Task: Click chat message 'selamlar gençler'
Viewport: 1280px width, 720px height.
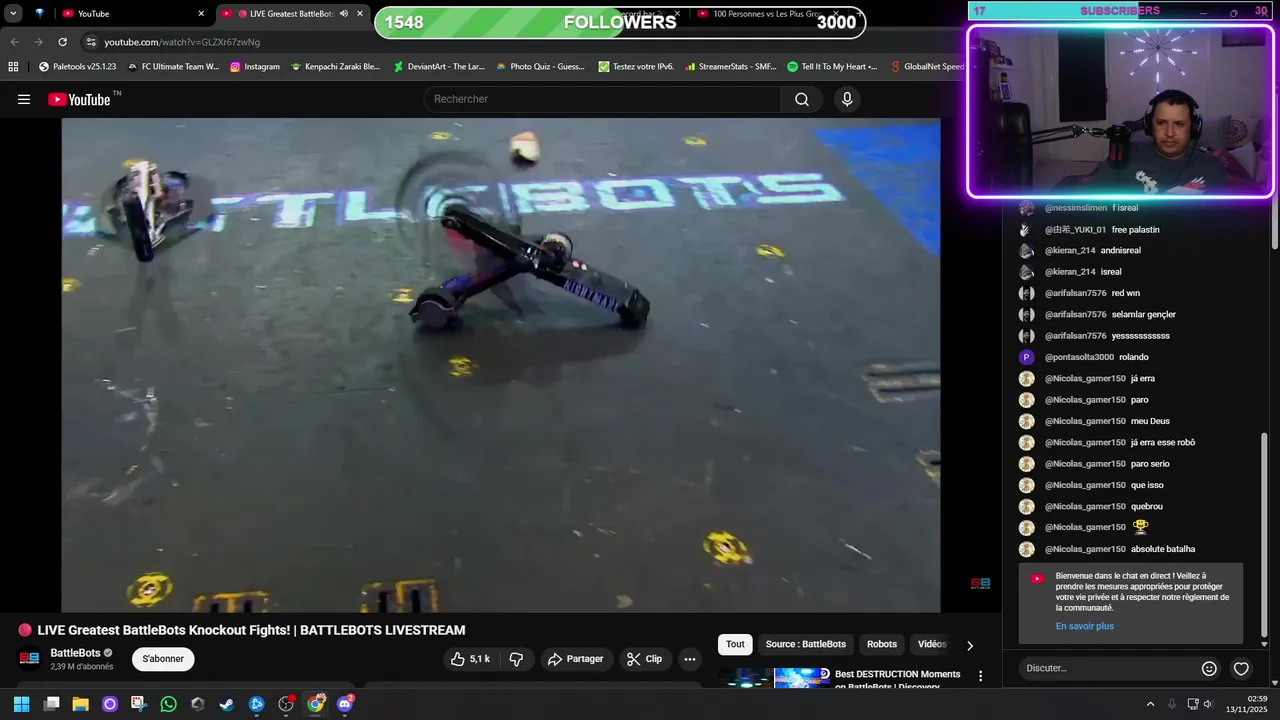Action: click(1143, 314)
